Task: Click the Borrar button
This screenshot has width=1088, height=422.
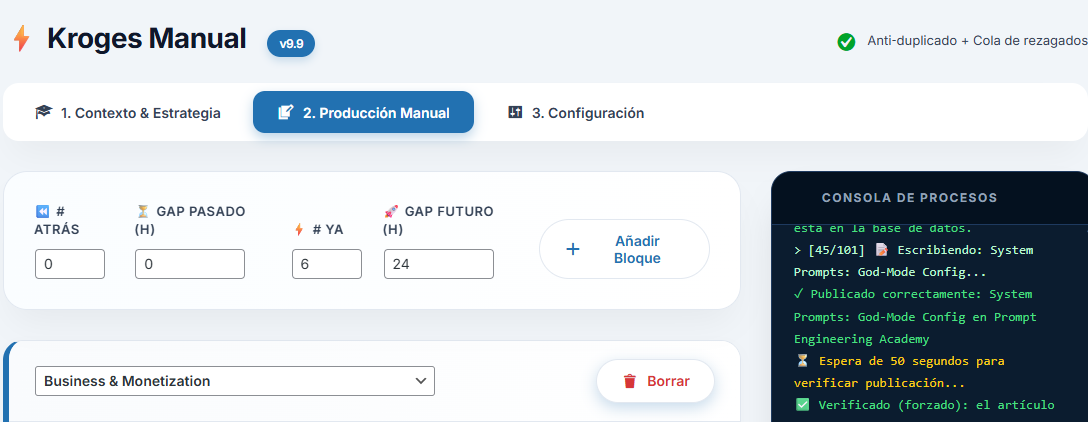Action: point(655,381)
